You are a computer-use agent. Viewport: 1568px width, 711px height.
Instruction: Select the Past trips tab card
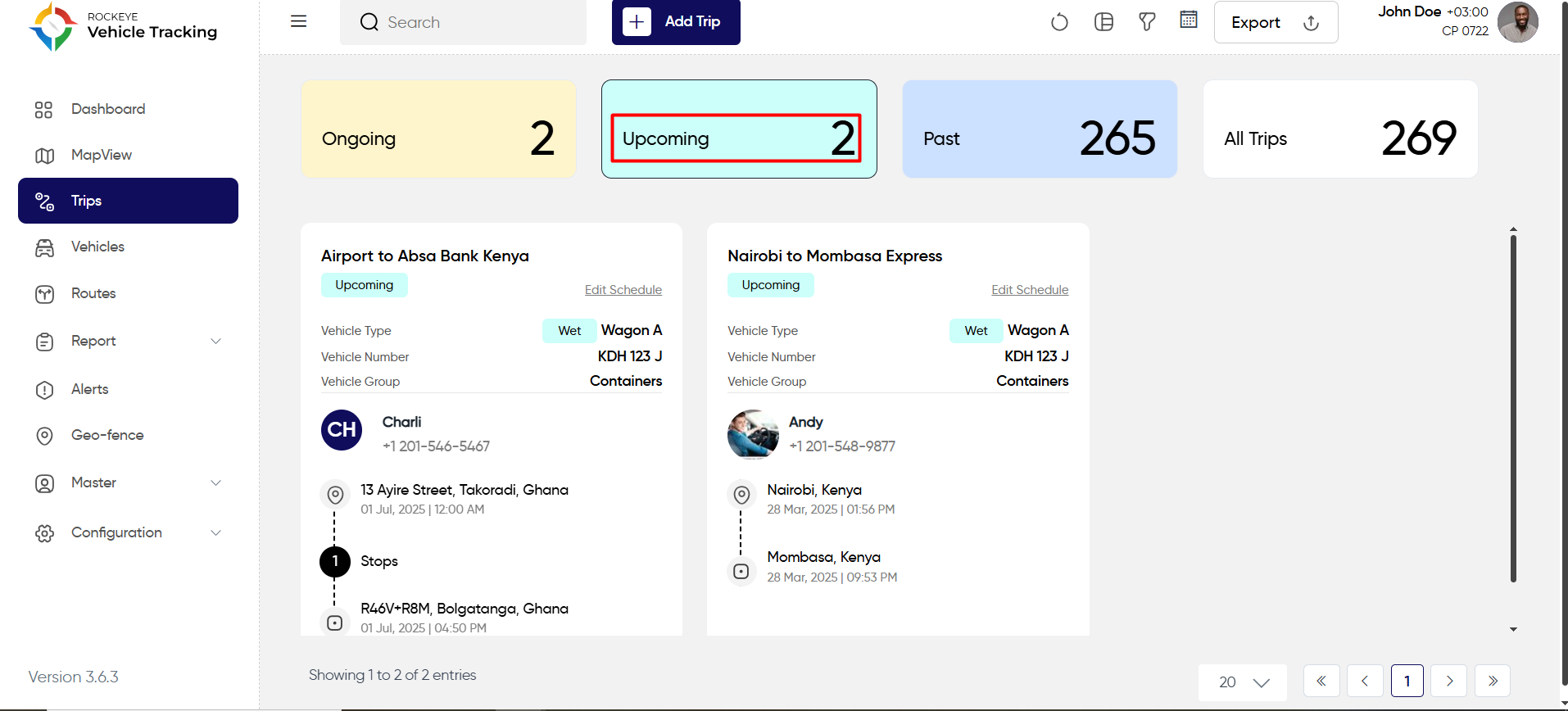(x=1040, y=129)
